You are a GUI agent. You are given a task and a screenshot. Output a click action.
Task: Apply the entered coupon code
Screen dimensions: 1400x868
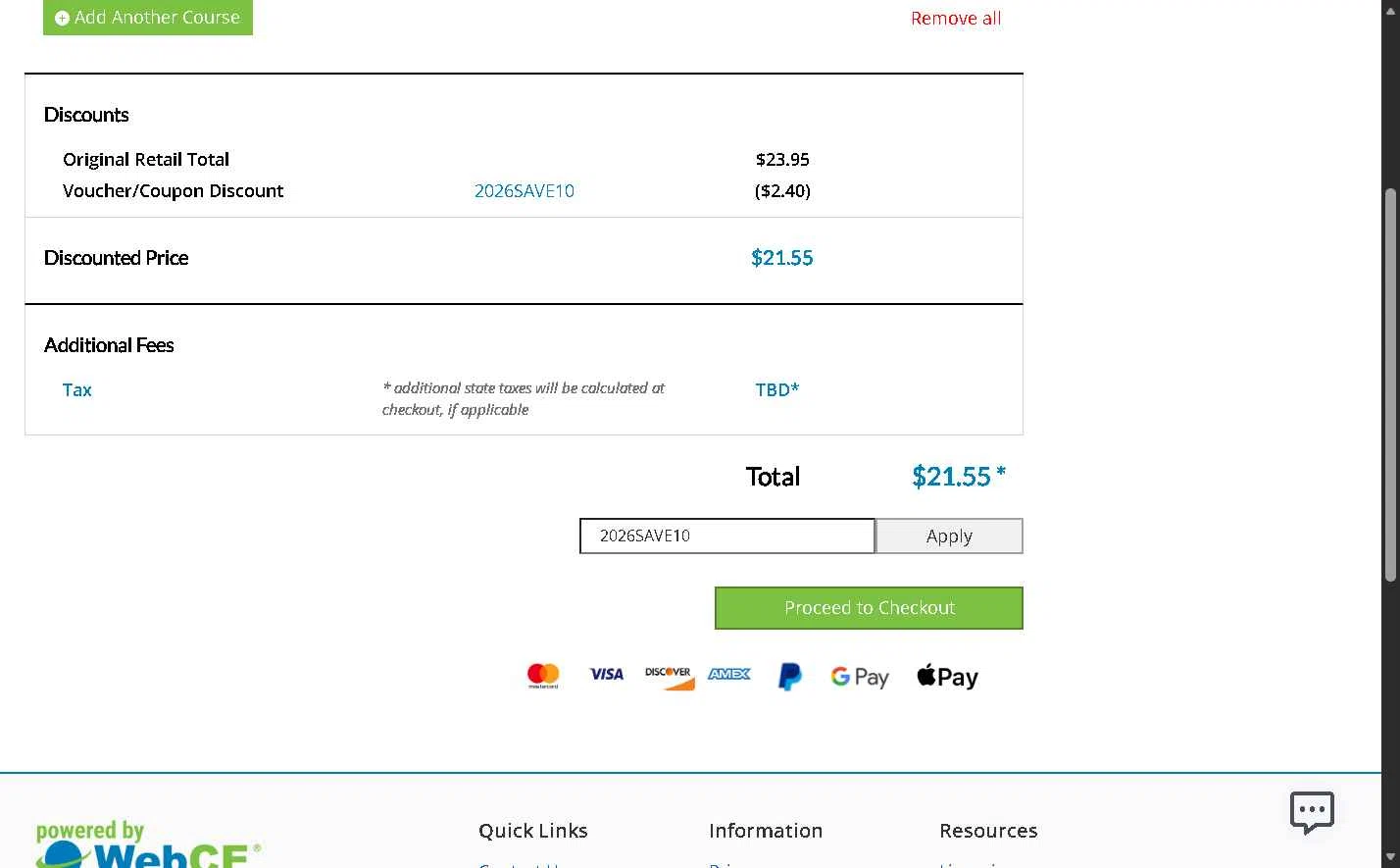tap(949, 536)
